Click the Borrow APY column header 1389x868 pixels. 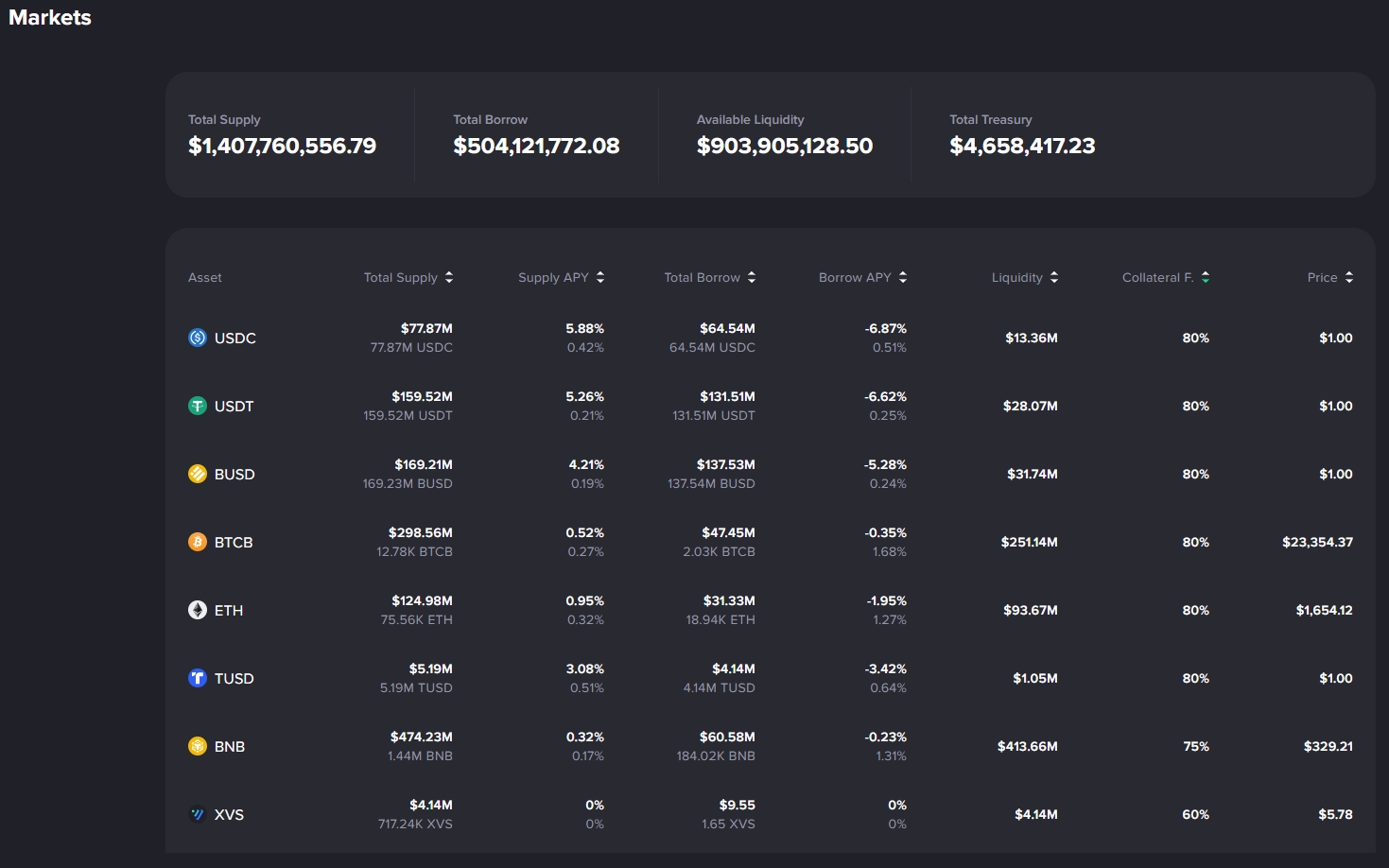pyautogui.click(x=863, y=277)
